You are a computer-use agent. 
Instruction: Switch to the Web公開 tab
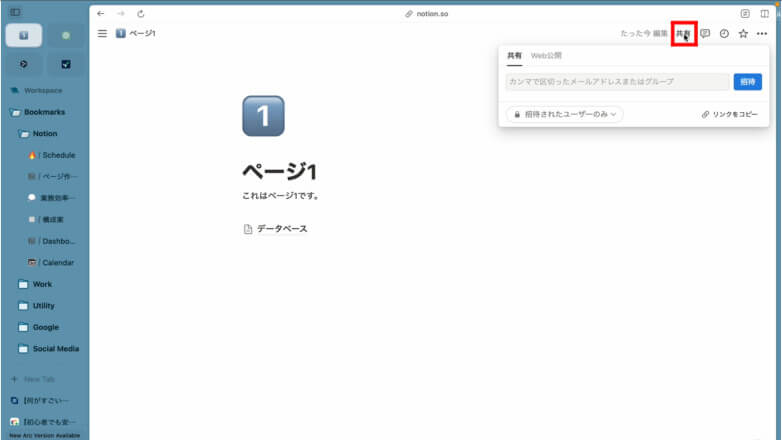[x=546, y=55]
